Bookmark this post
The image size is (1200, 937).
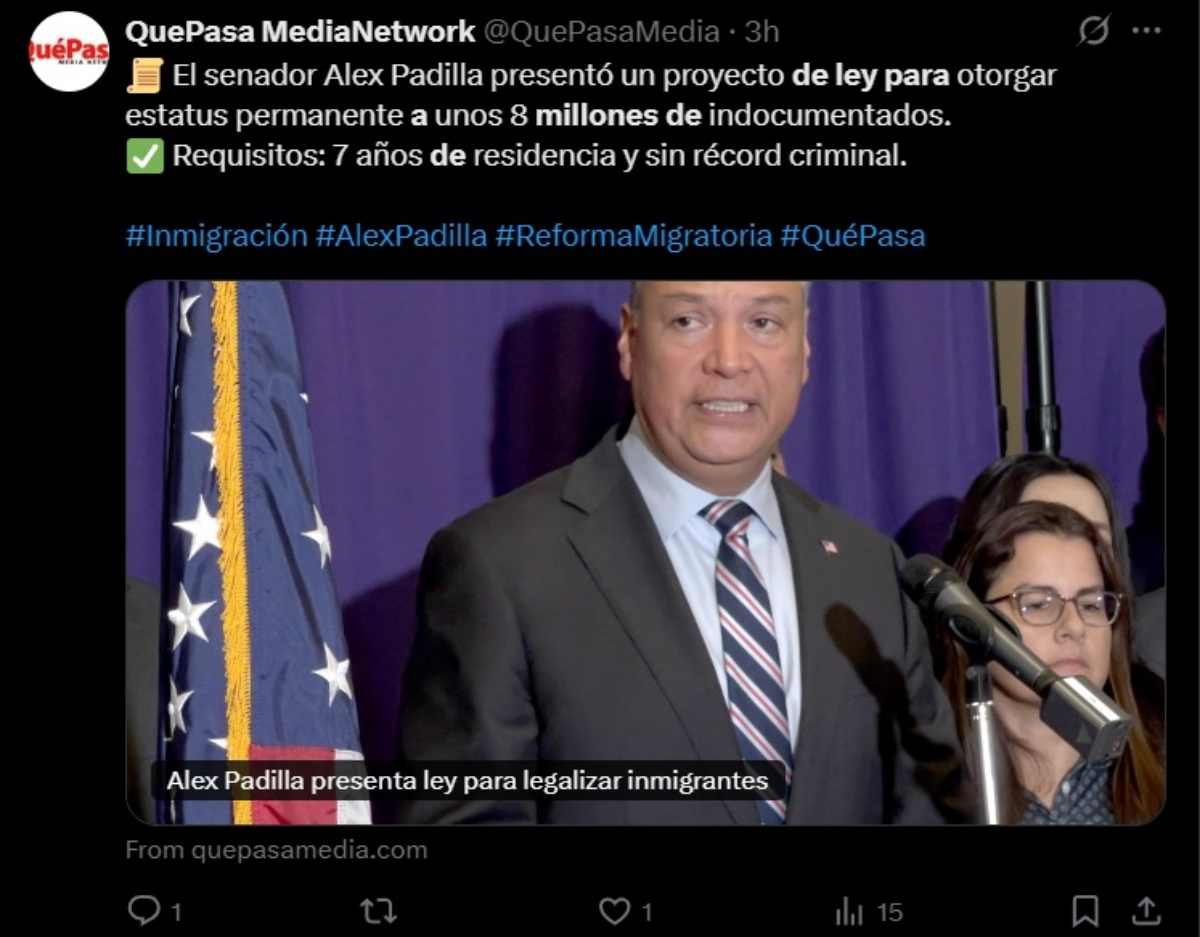pos(1084,911)
